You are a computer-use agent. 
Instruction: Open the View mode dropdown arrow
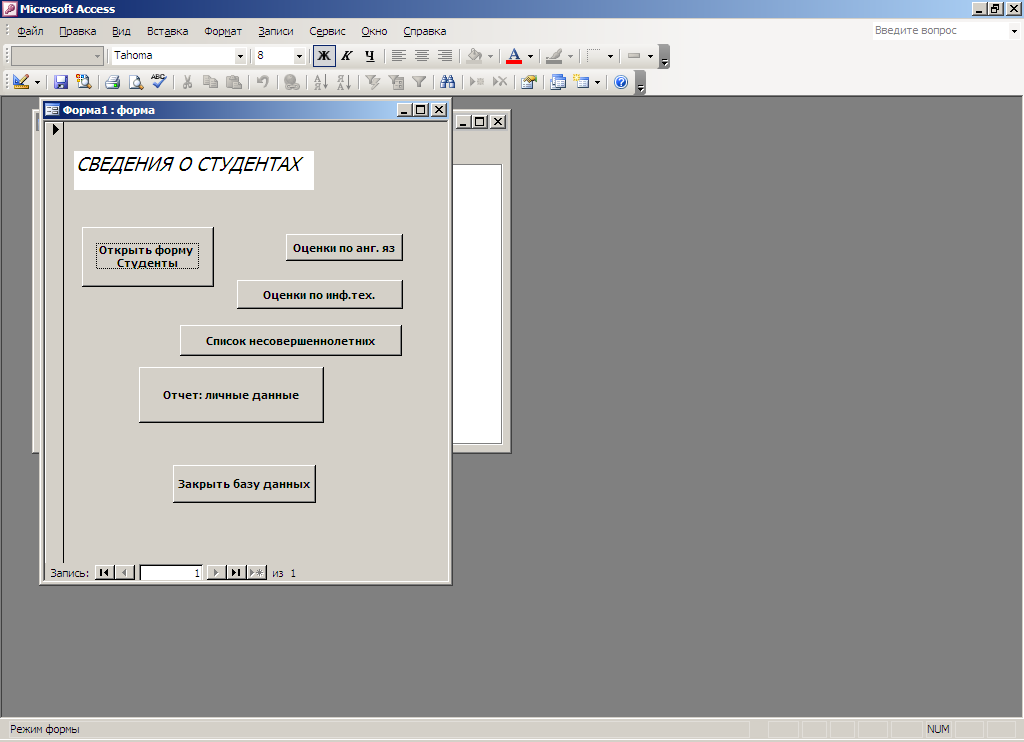pos(37,82)
